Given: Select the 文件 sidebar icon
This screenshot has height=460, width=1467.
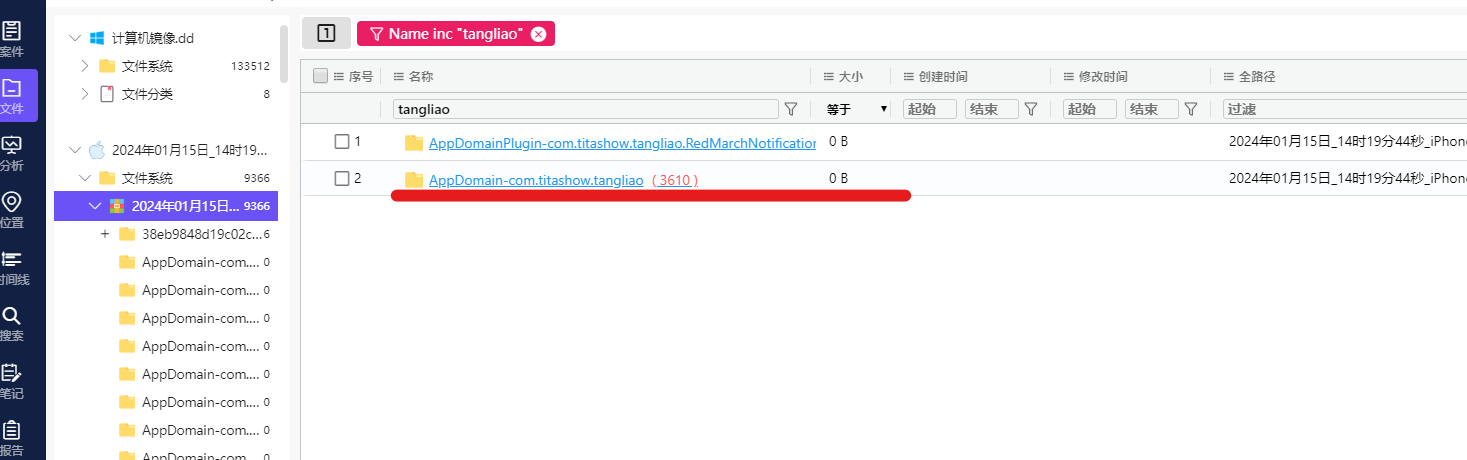Looking at the screenshot, I should (x=12, y=95).
